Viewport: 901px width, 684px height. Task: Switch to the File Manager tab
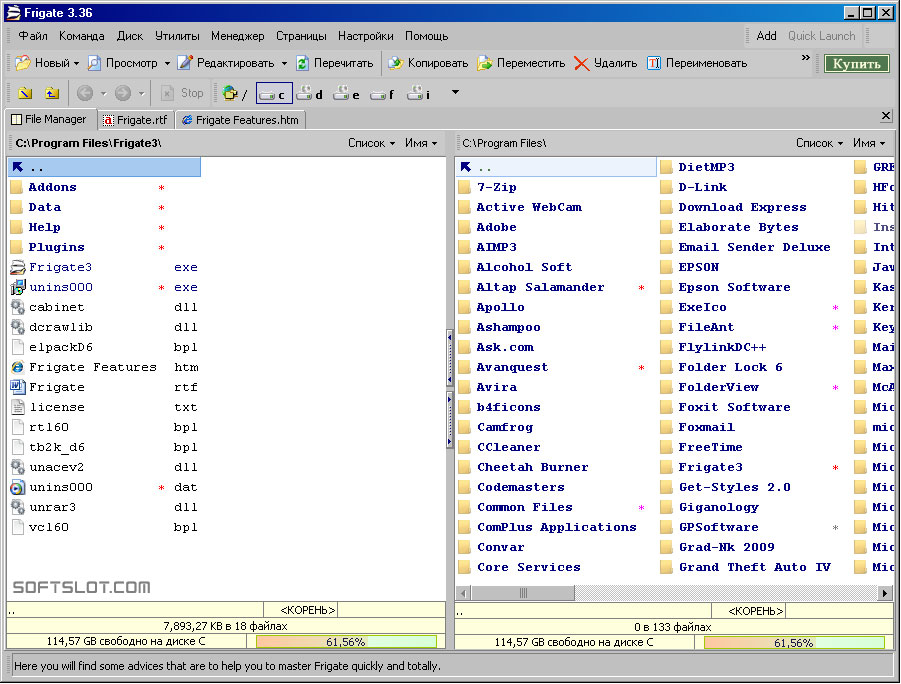pos(49,119)
